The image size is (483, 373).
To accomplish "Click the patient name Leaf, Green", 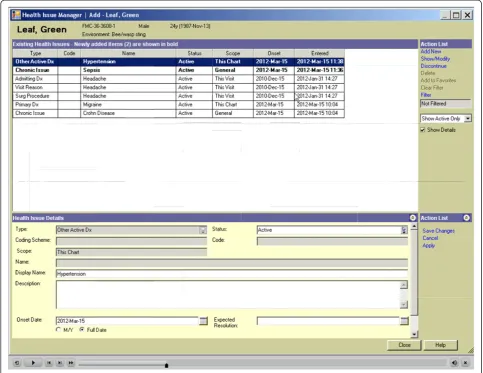I will [x=42, y=30].
